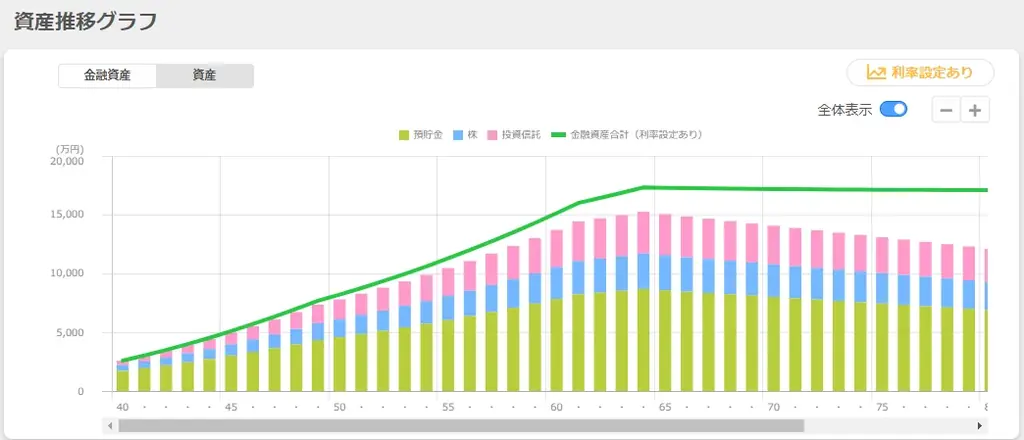Click the zoom in plus button
1024x440 pixels.
[975, 110]
